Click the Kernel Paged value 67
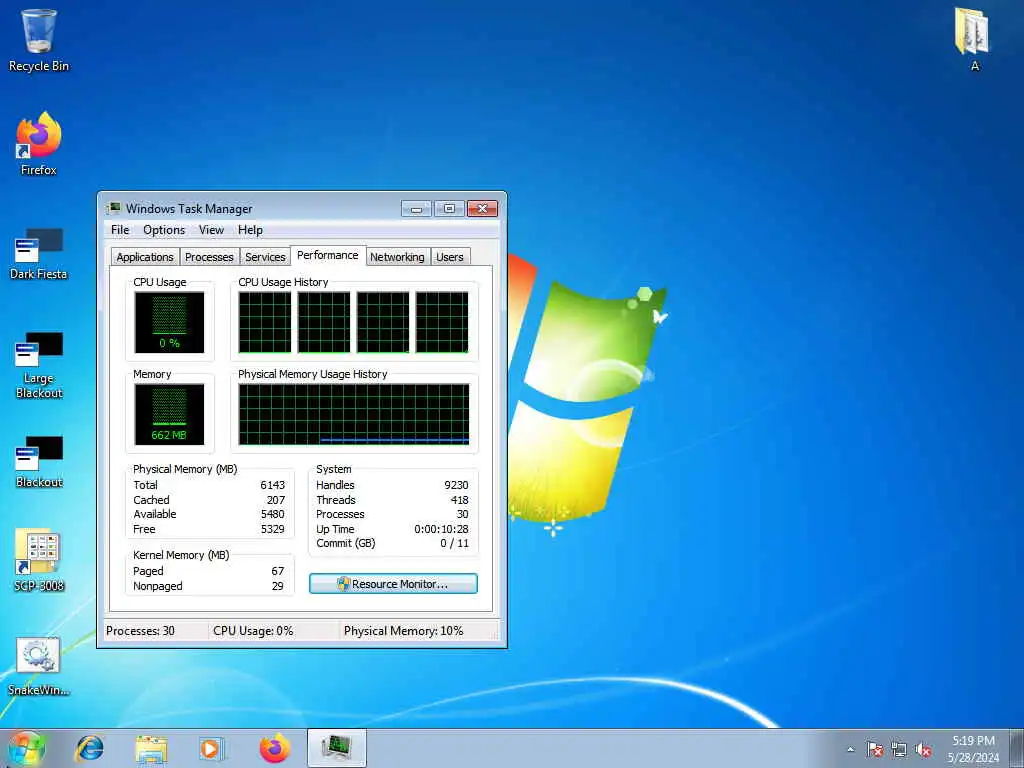Screen dimensions: 1024x768 [x=278, y=571]
